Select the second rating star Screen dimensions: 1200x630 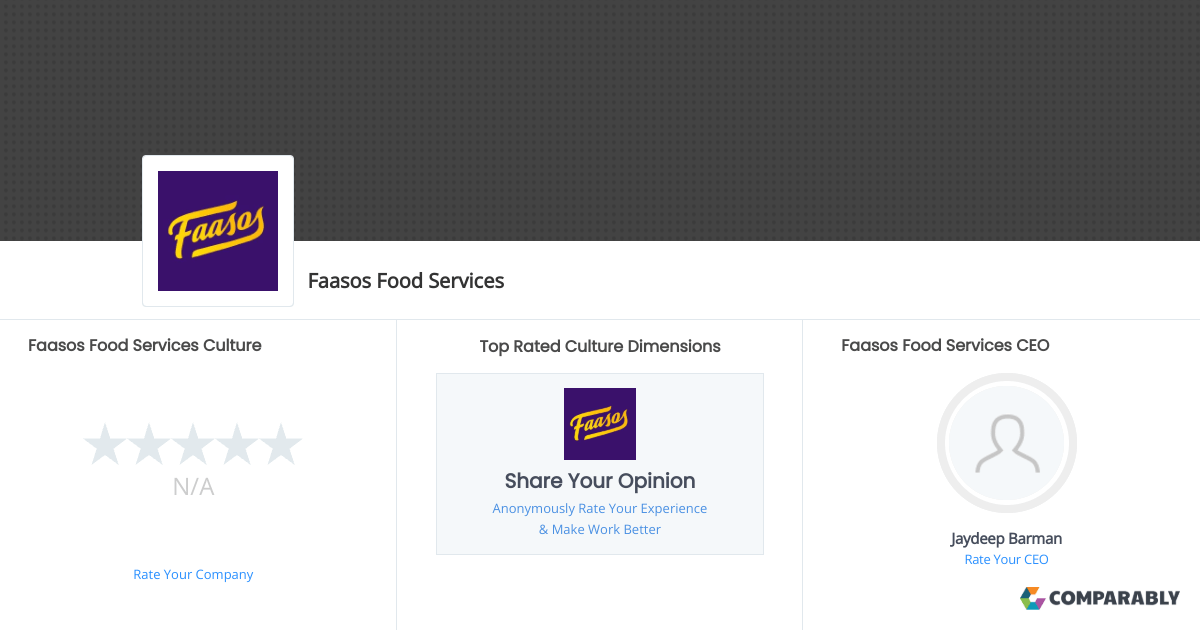point(149,444)
